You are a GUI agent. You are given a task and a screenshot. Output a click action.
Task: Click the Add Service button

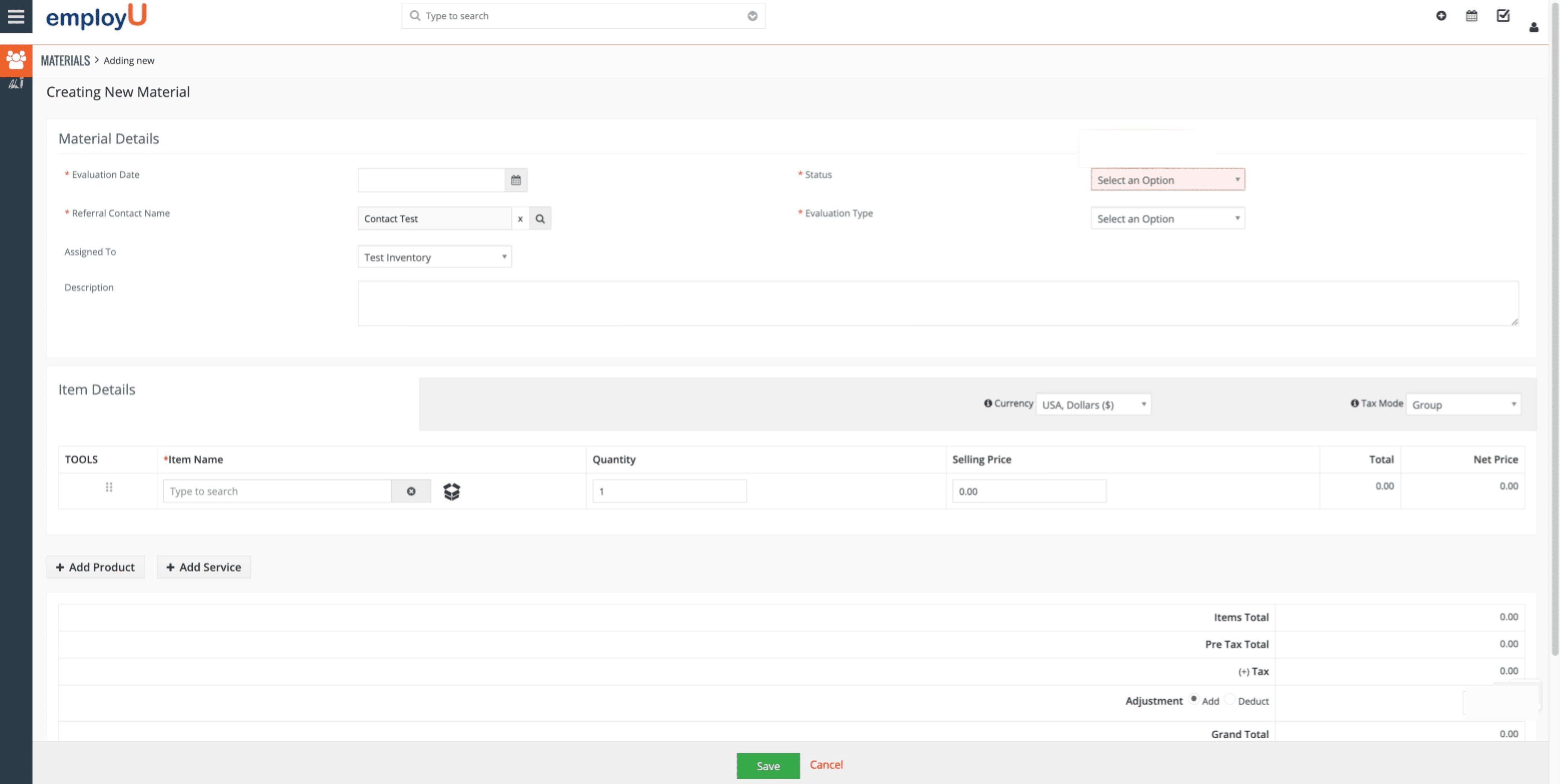[x=203, y=567]
